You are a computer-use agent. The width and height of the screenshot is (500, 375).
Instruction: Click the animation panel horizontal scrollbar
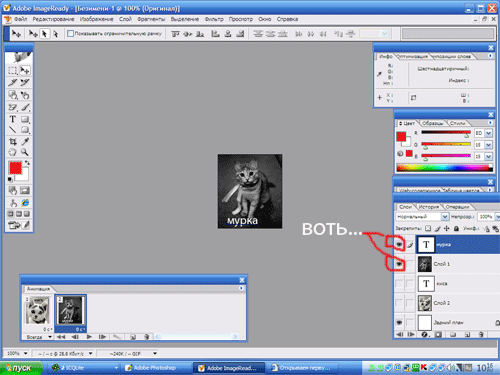click(x=197, y=337)
